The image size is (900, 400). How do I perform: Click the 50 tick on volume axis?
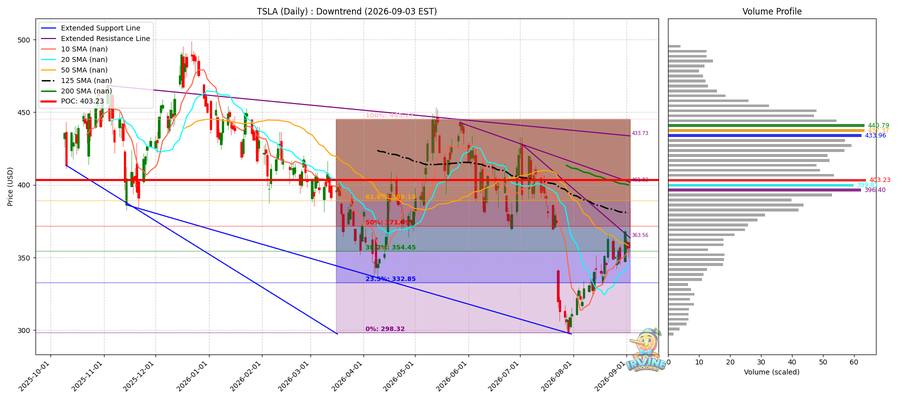(823, 362)
